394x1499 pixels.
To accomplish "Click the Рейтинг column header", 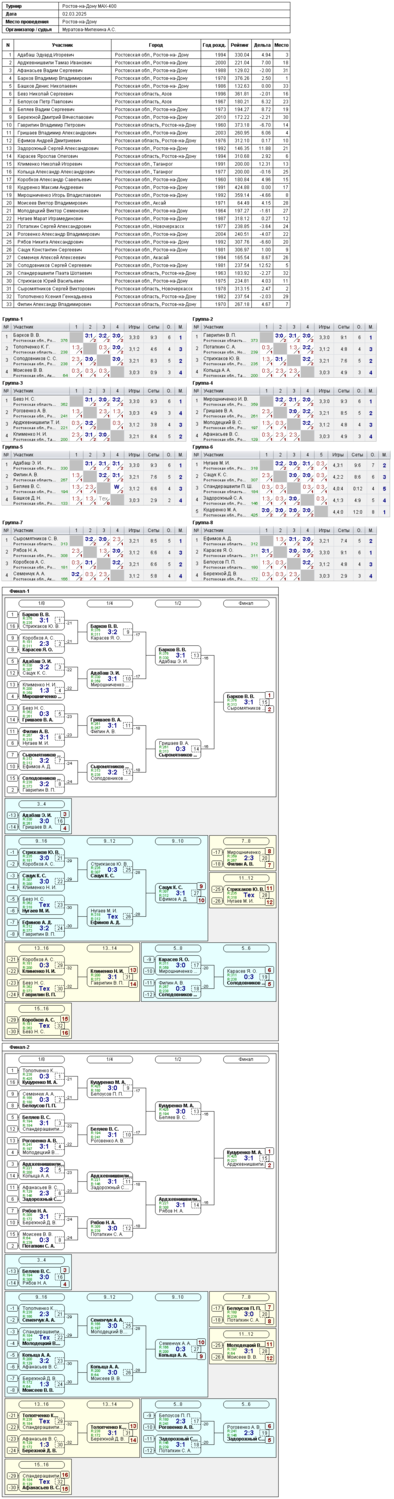I will pyautogui.click(x=240, y=45).
